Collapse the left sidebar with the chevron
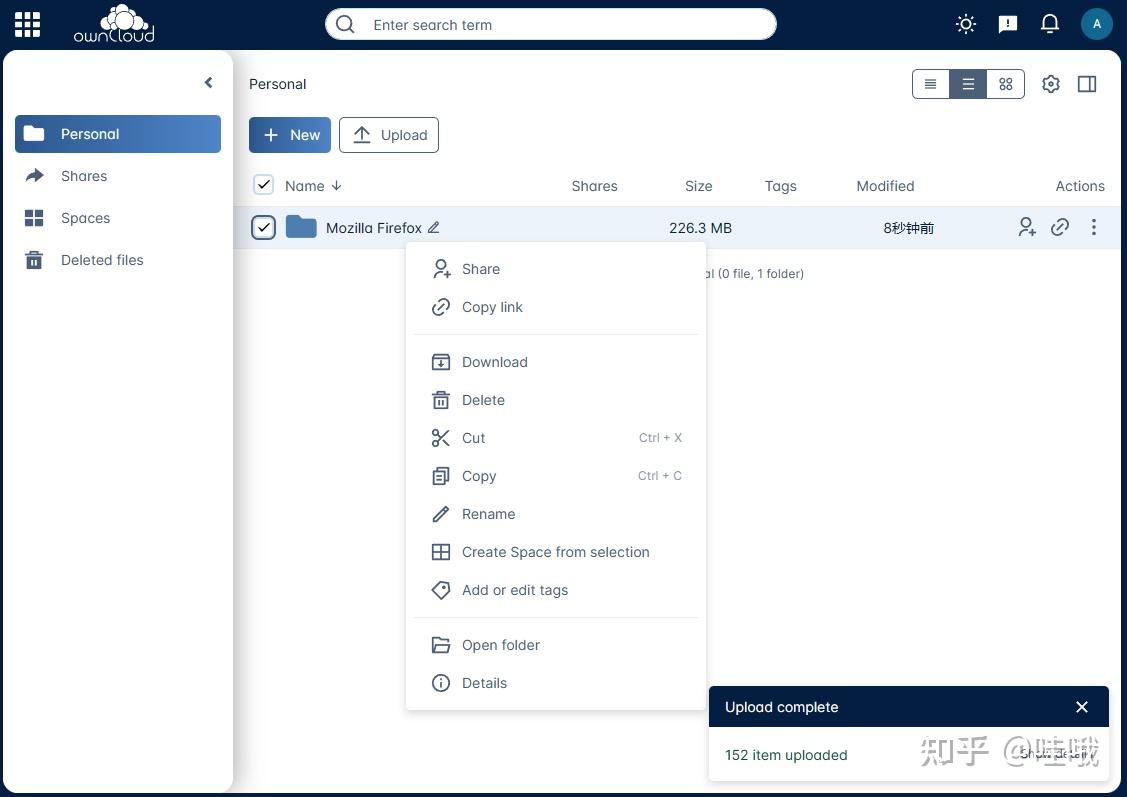This screenshot has width=1127, height=797. 208,82
